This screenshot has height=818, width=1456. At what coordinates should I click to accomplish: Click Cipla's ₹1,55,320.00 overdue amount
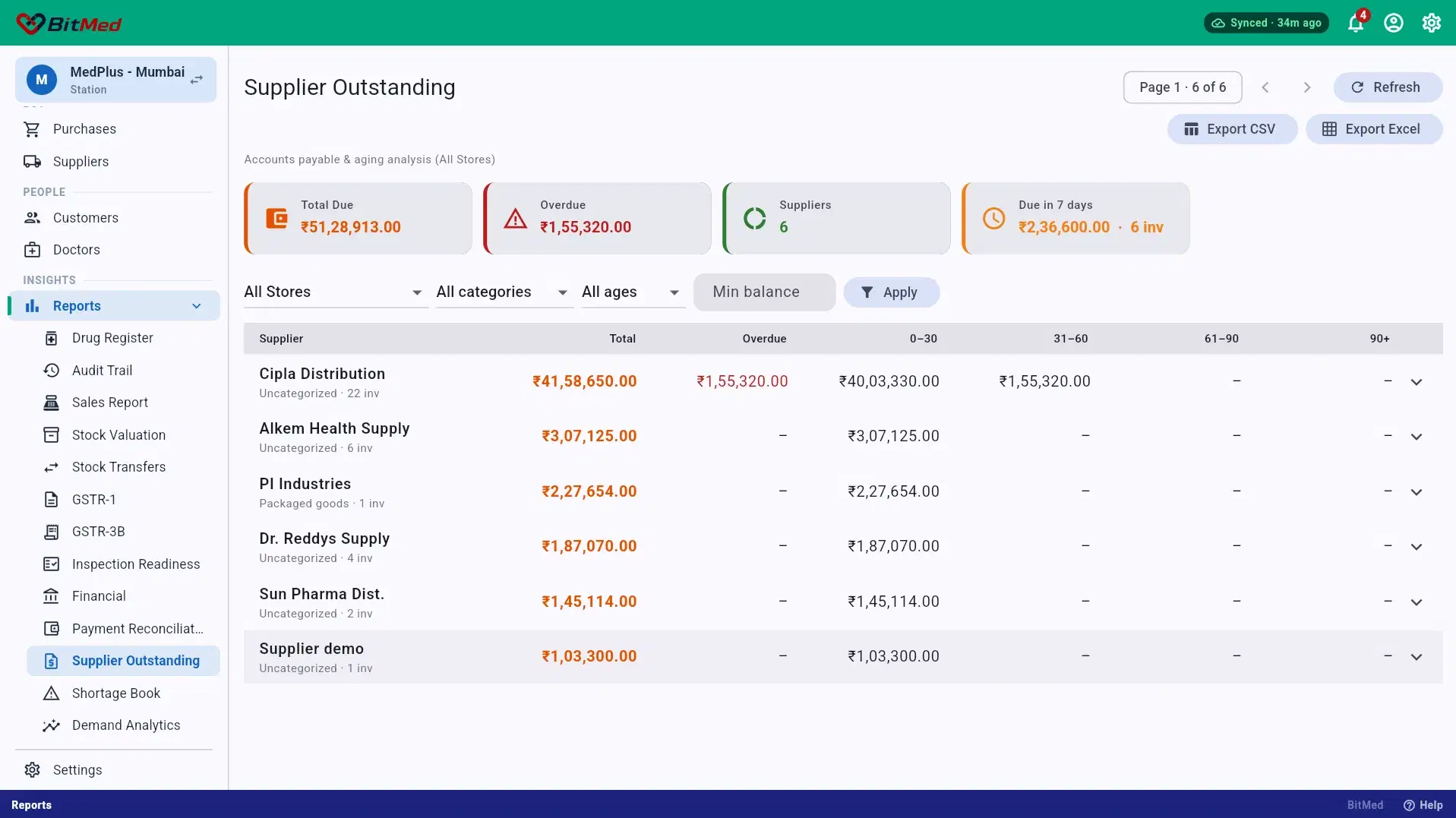tap(742, 381)
